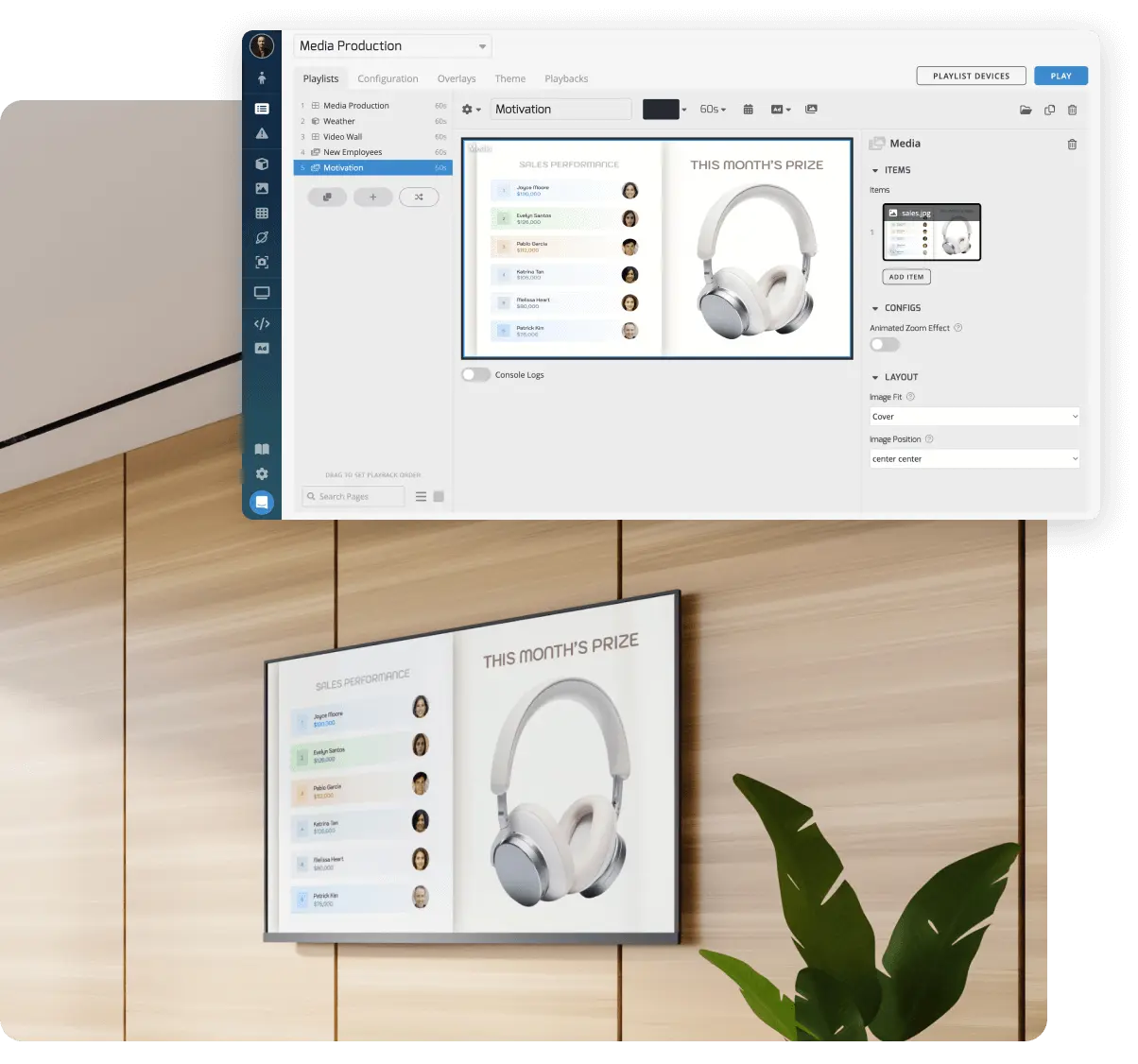Delete the Media widget via trash icon

pyautogui.click(x=1072, y=145)
